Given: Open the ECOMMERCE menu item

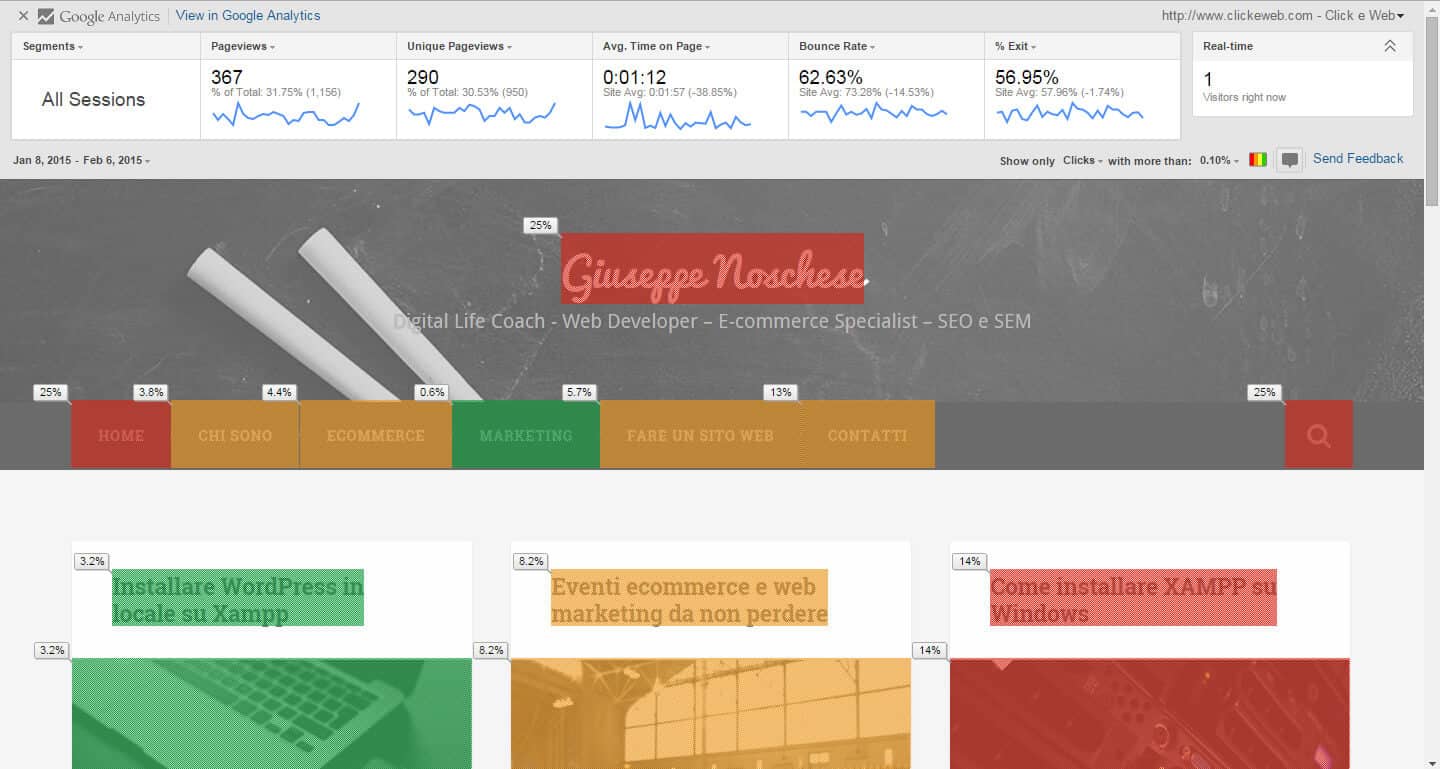Looking at the screenshot, I should coord(376,435).
